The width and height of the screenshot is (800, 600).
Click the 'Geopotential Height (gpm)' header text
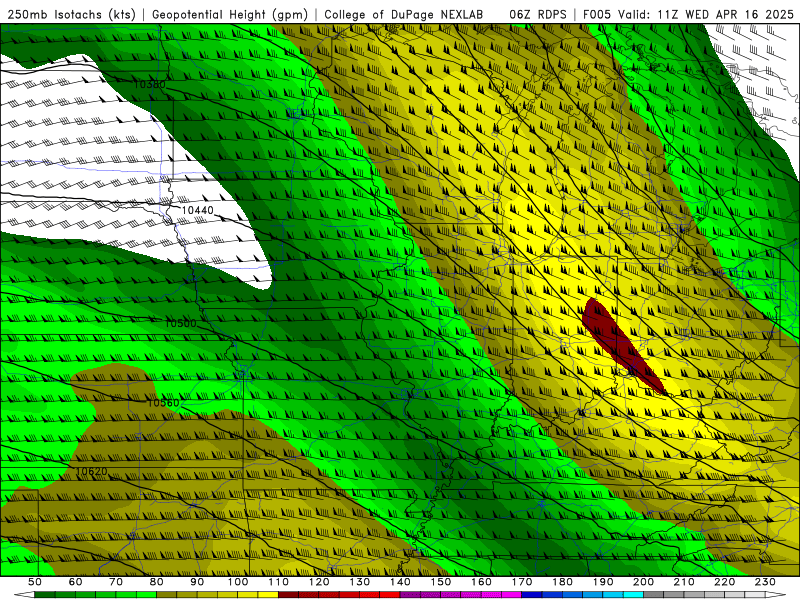tap(230, 14)
